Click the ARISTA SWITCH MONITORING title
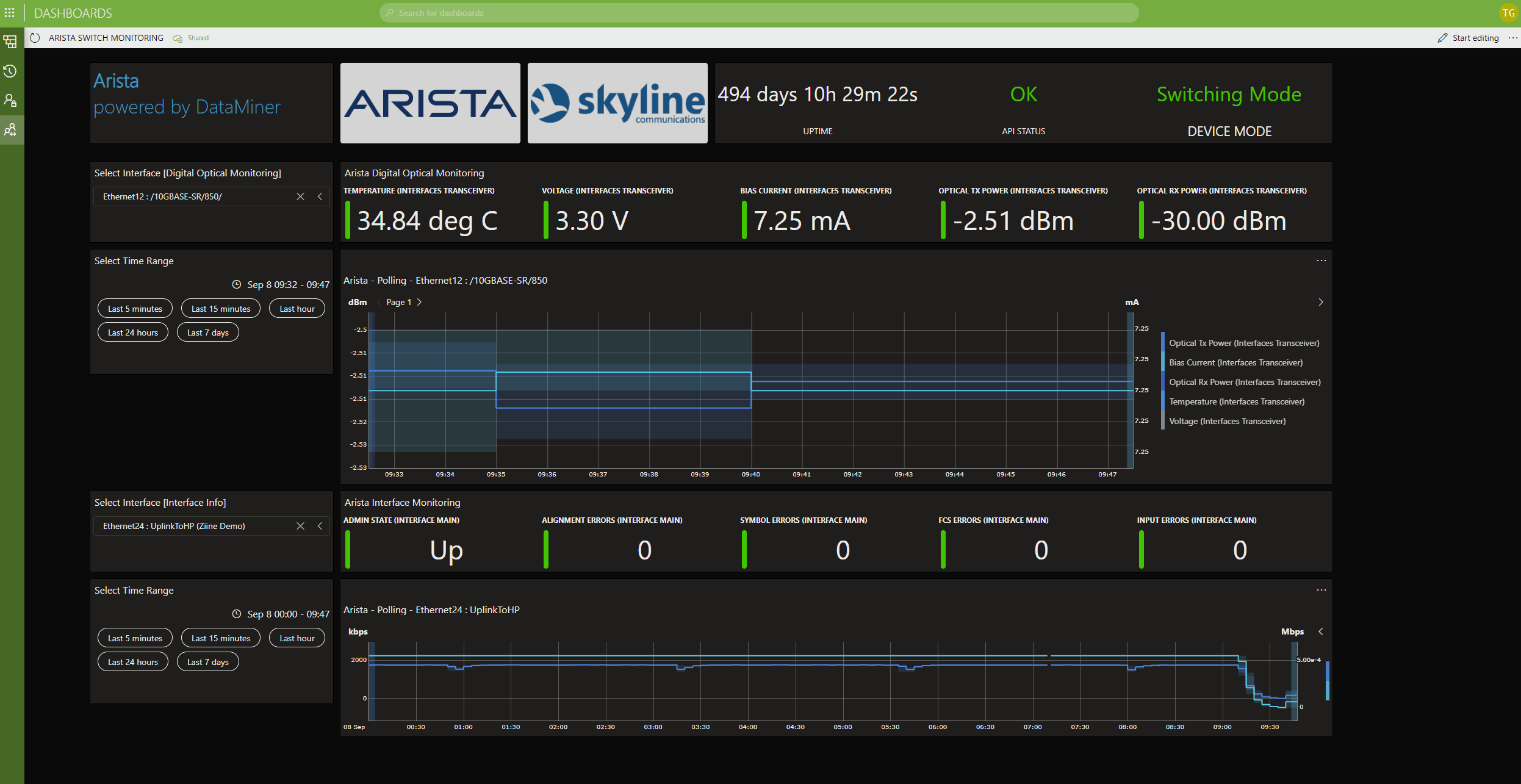The width and height of the screenshot is (1521, 784). [x=106, y=38]
